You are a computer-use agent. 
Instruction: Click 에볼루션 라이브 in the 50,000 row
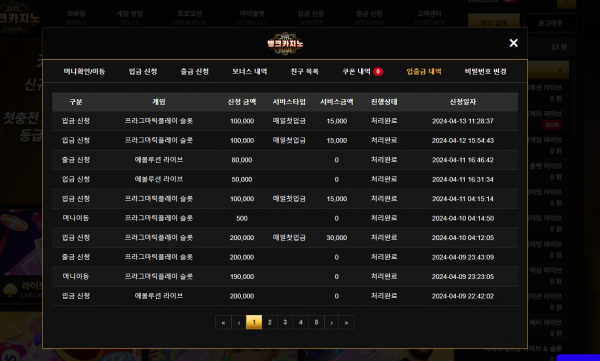(x=159, y=179)
